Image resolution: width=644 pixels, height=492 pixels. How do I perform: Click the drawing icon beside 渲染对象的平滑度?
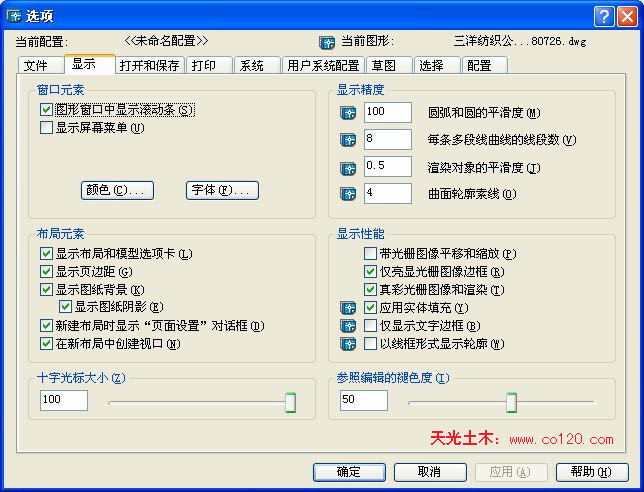tap(348, 168)
